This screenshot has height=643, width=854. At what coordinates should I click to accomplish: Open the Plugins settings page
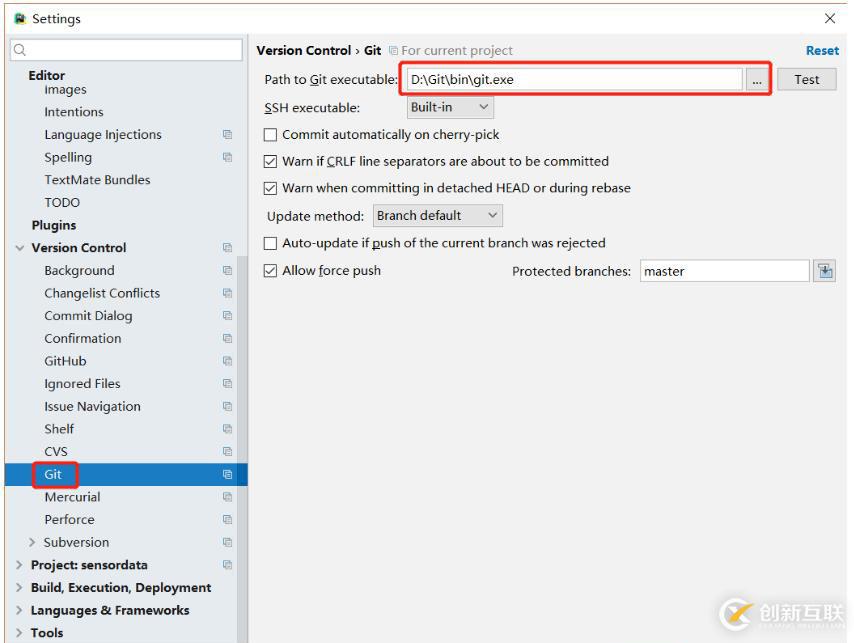pyautogui.click(x=53, y=225)
